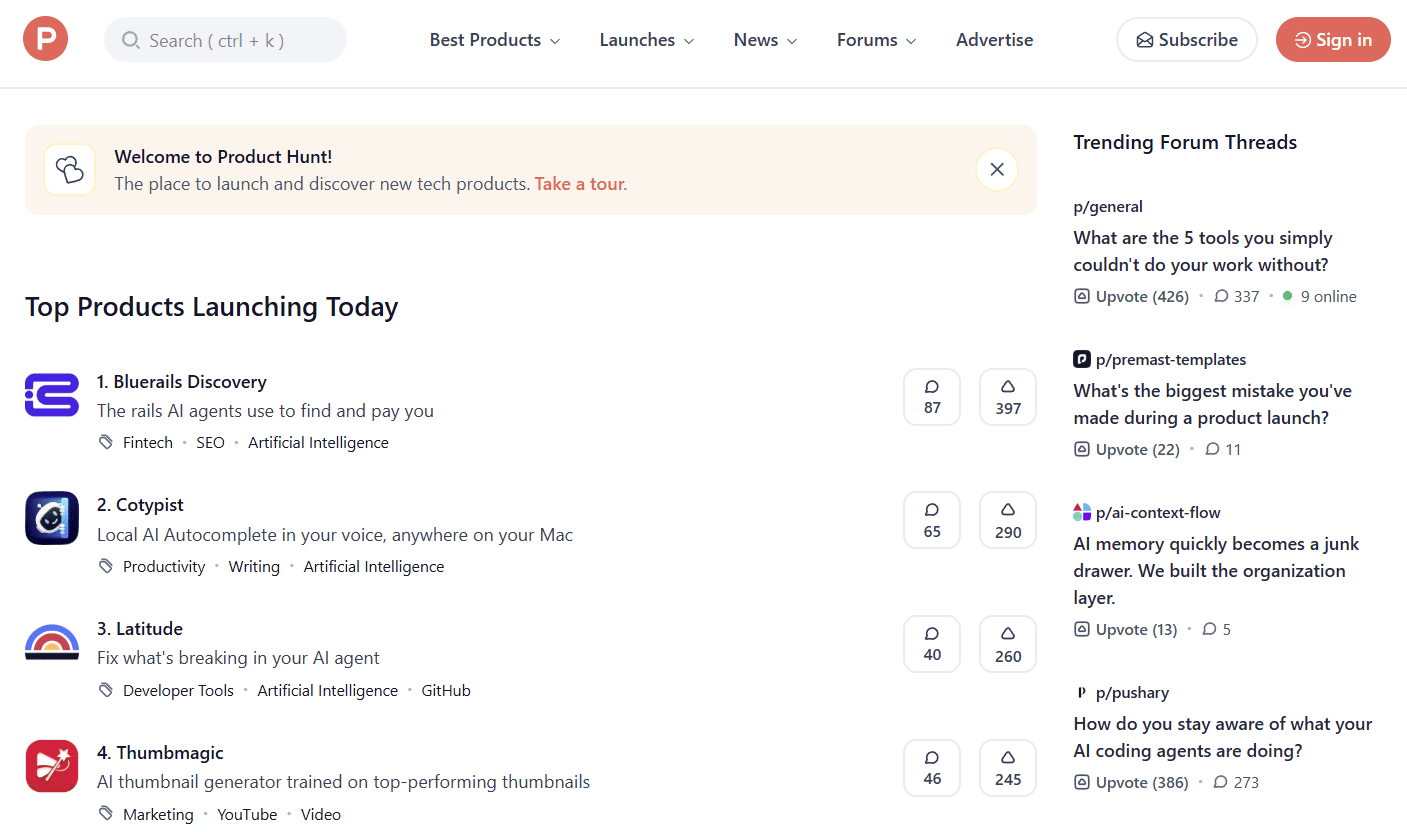Upvote Bluerails Discovery (397)

[x=1008, y=397]
